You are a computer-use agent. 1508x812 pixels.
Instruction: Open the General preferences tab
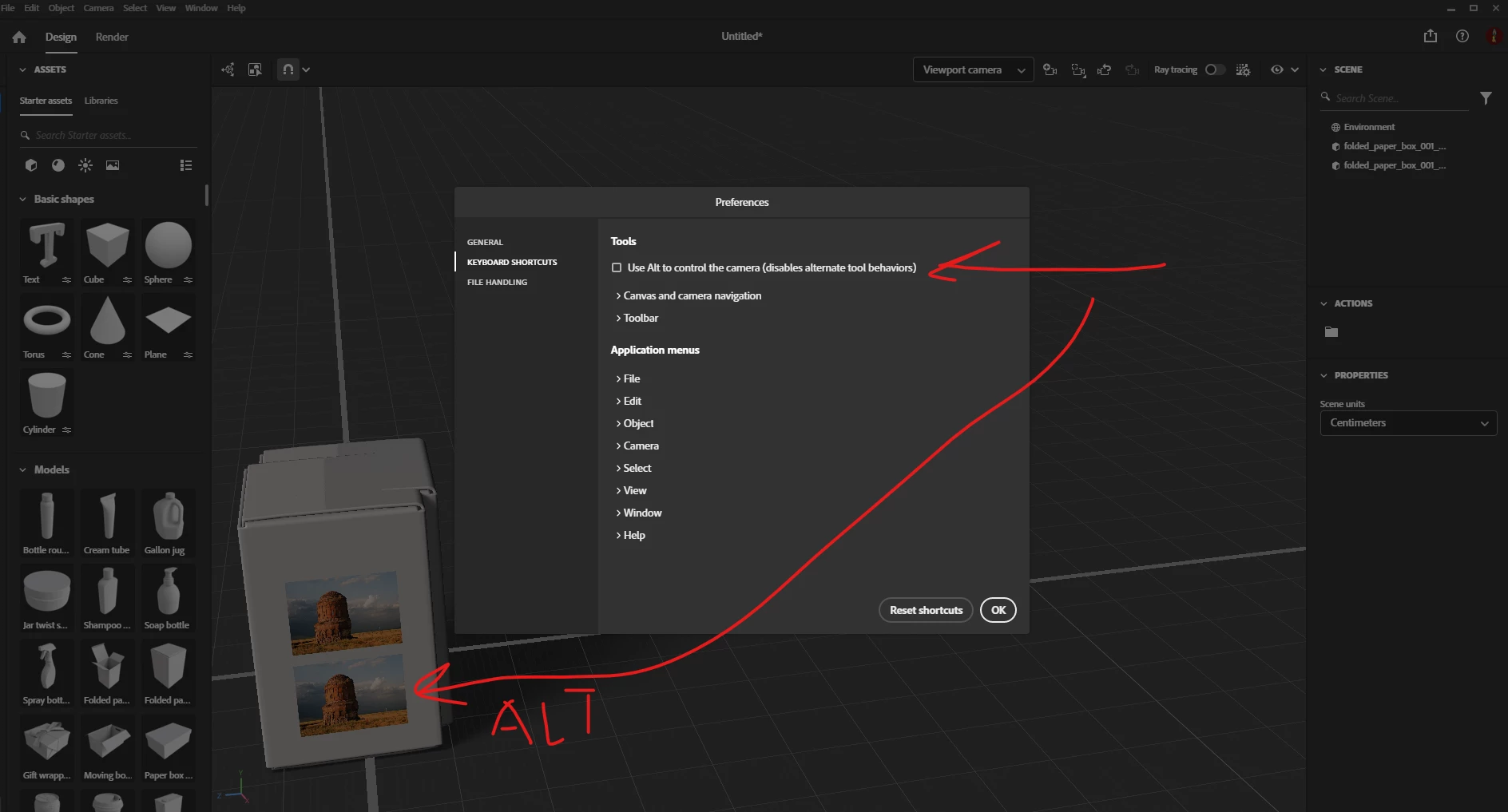click(485, 242)
